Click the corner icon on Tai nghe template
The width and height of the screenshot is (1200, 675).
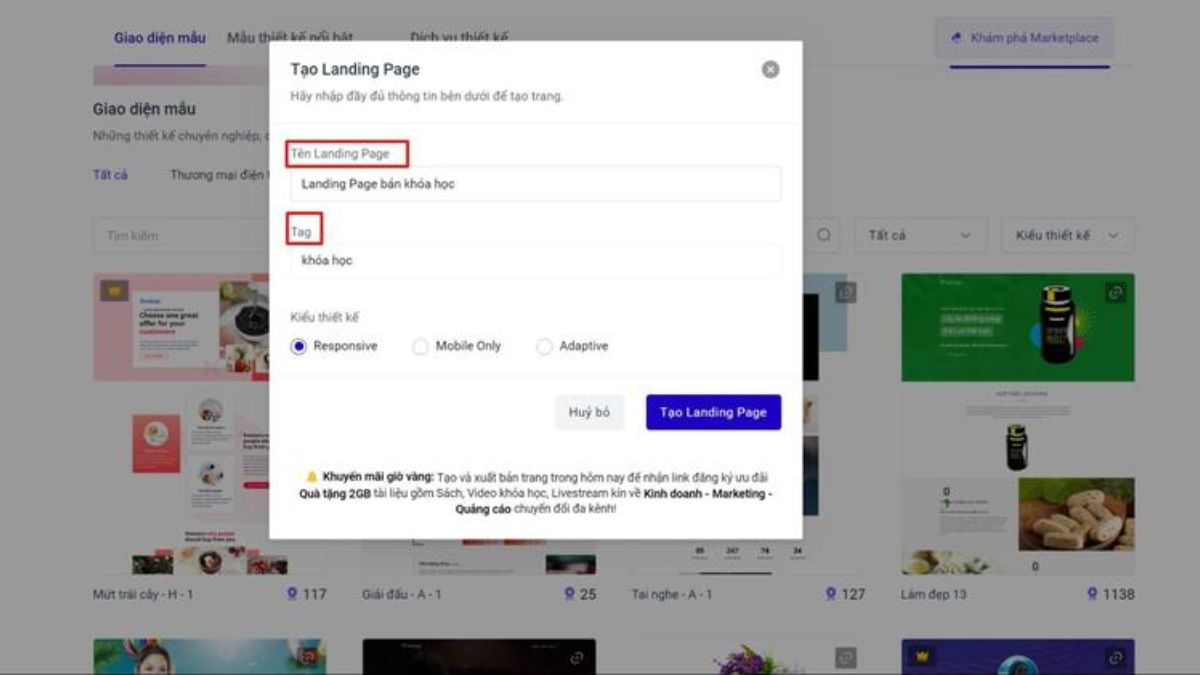846,291
